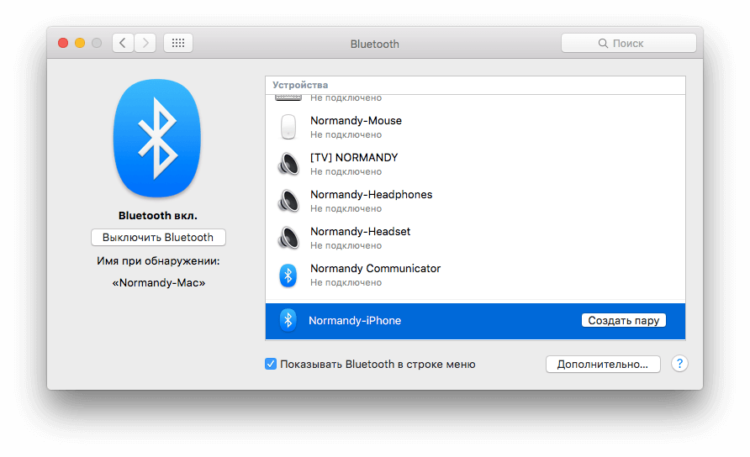Screen dimensions: 750x457
Task: Close the Bluetooth window with red button
Action: pyautogui.click(x=63, y=43)
